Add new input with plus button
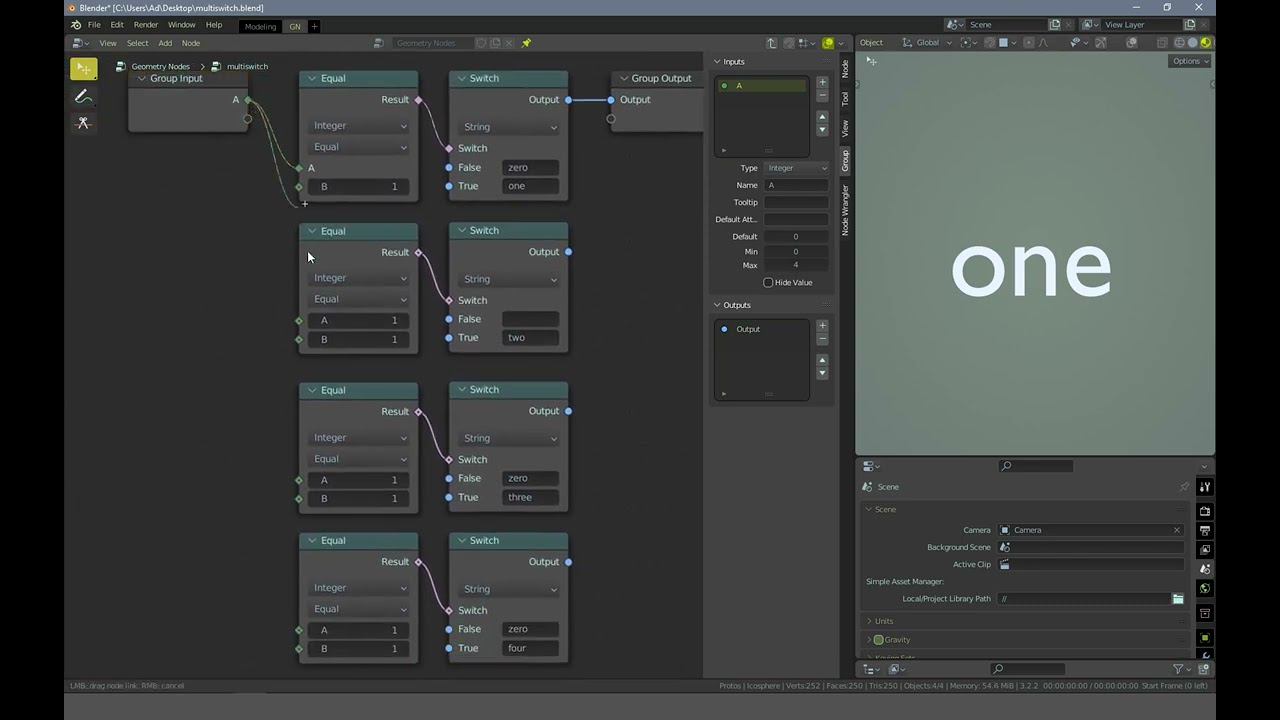The image size is (1280, 720). click(x=822, y=83)
